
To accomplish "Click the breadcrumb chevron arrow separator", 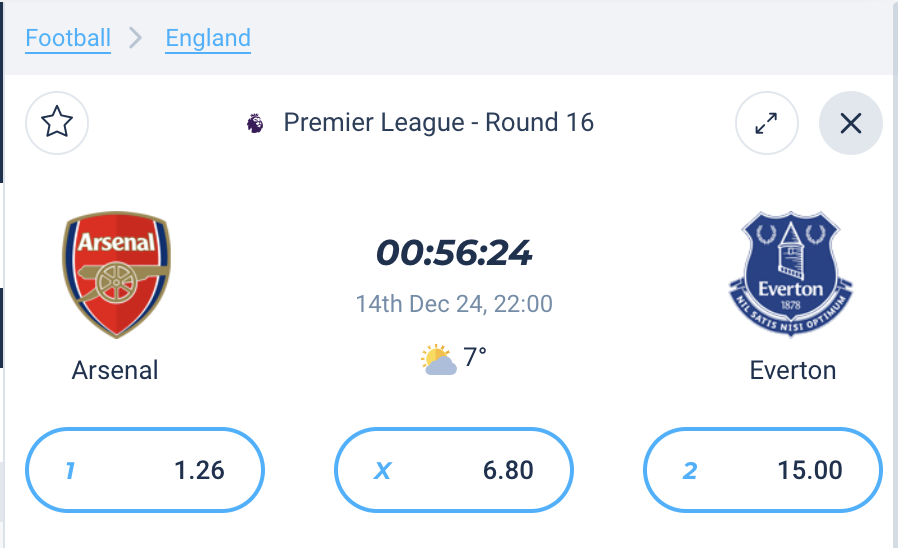I will point(135,38).
